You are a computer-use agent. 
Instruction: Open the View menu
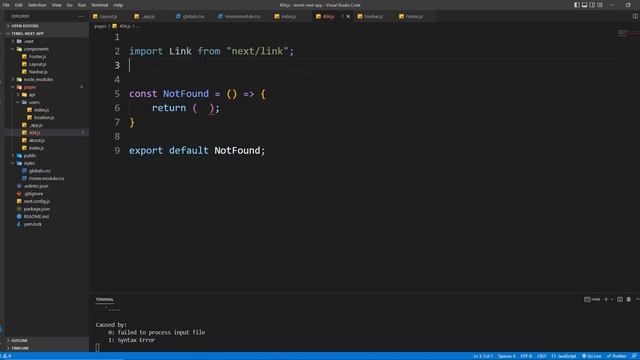coord(56,5)
